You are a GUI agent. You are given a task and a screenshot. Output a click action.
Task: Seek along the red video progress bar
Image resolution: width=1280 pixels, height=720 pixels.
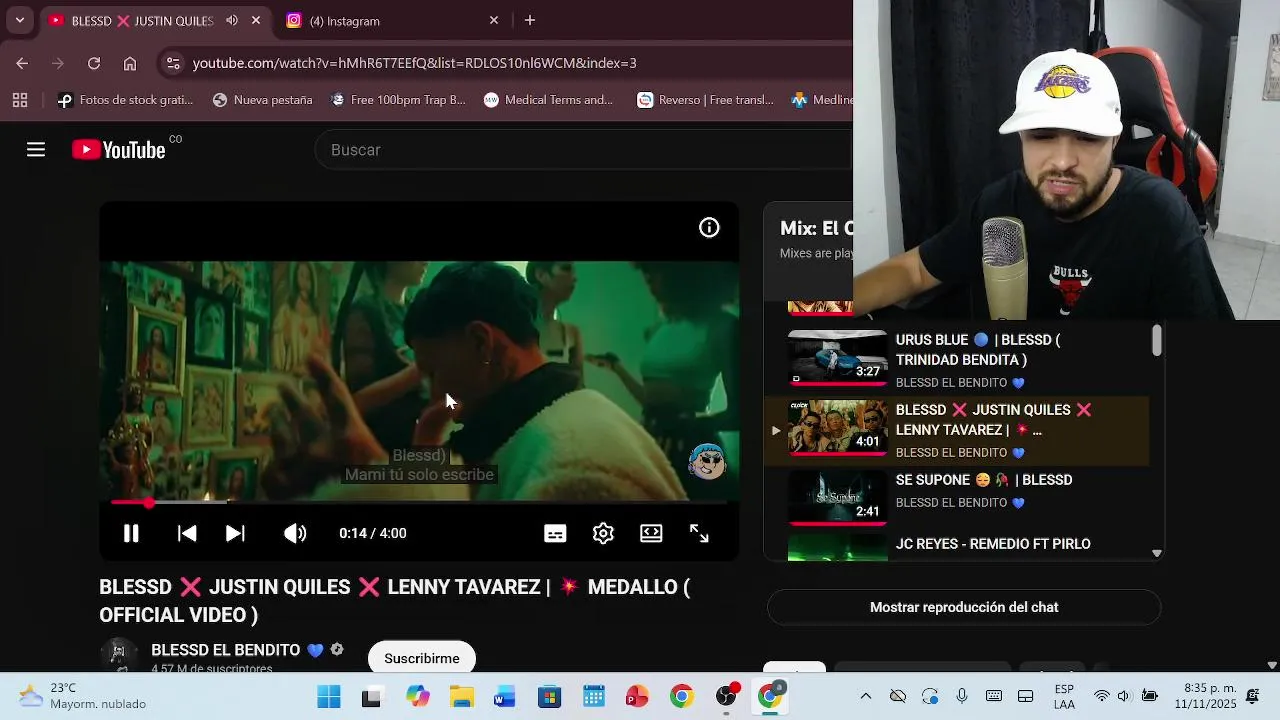419,502
